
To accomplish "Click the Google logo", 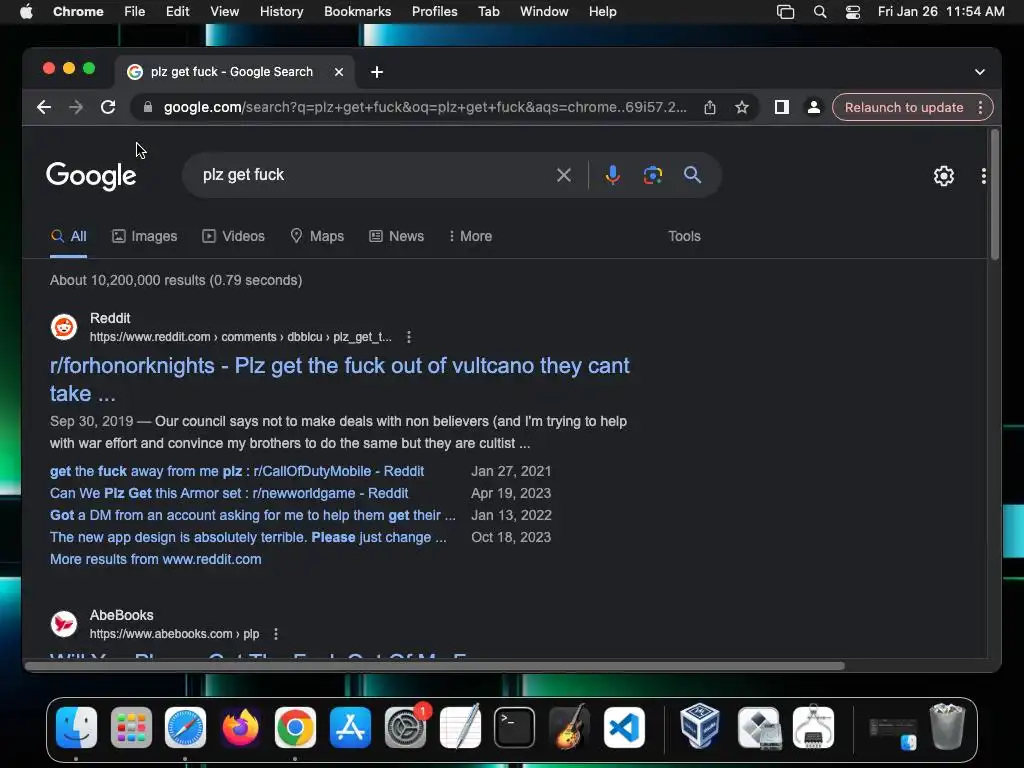I will point(91,176).
